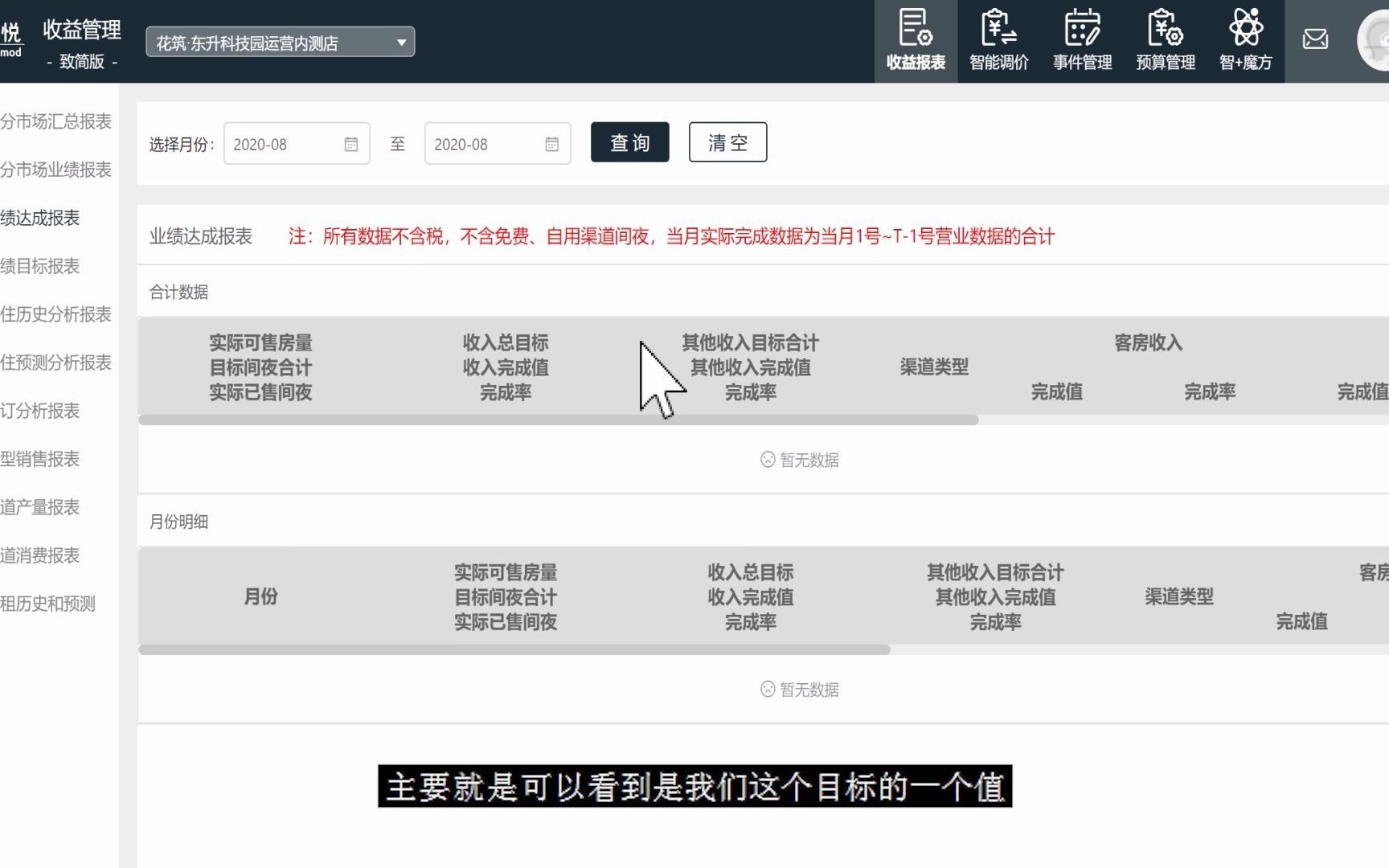This screenshot has height=868, width=1389.
Task: Click the 月份明细 section label
Action: [x=178, y=522]
